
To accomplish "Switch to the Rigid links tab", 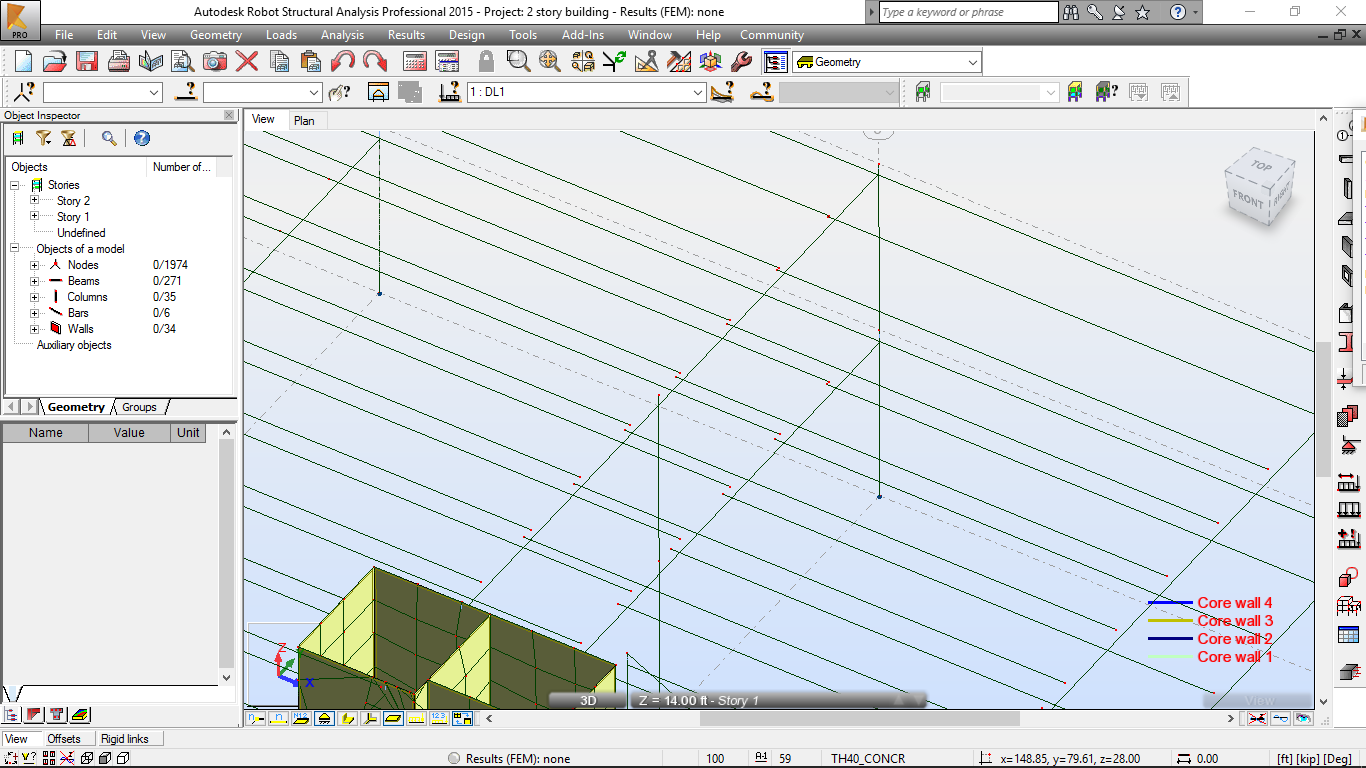I will (x=125, y=739).
